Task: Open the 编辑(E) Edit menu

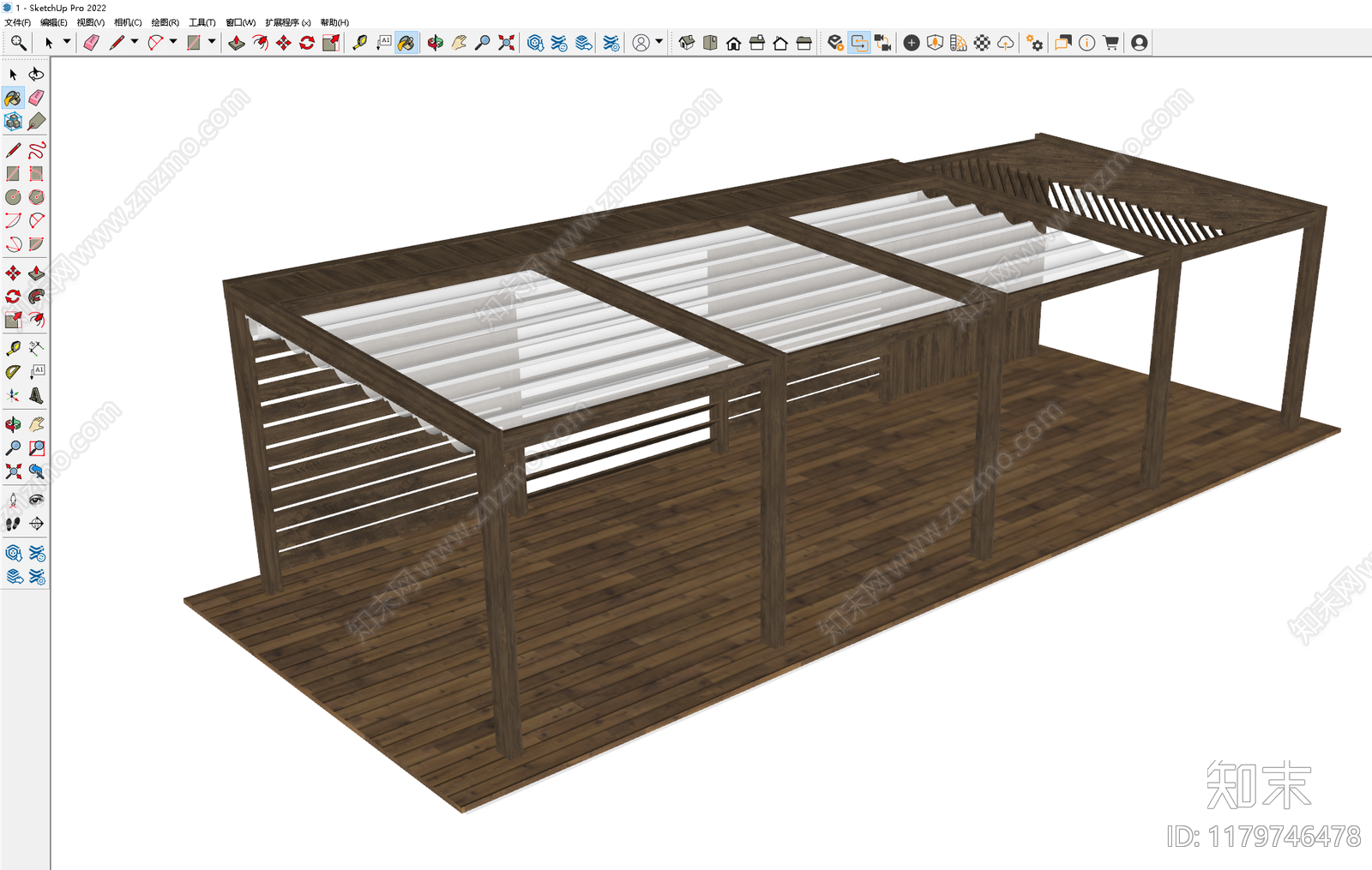Action: pyautogui.click(x=54, y=22)
